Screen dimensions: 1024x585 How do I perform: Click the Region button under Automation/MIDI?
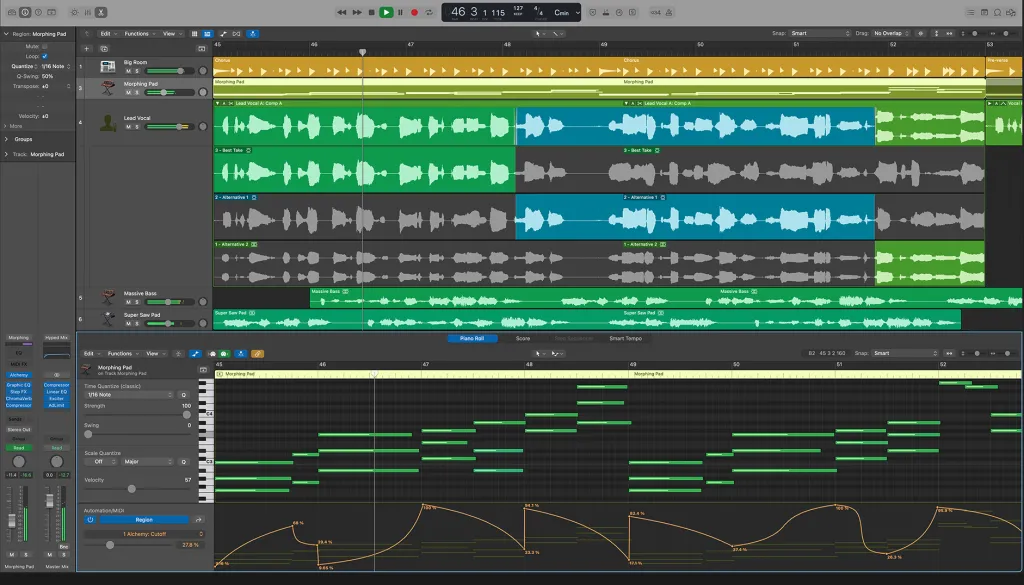click(x=144, y=519)
